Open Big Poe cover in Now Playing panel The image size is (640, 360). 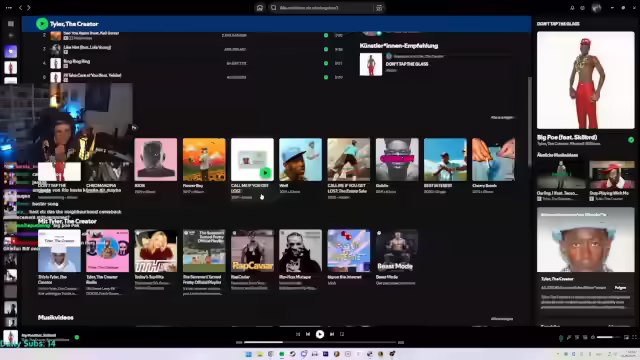(x=585, y=80)
